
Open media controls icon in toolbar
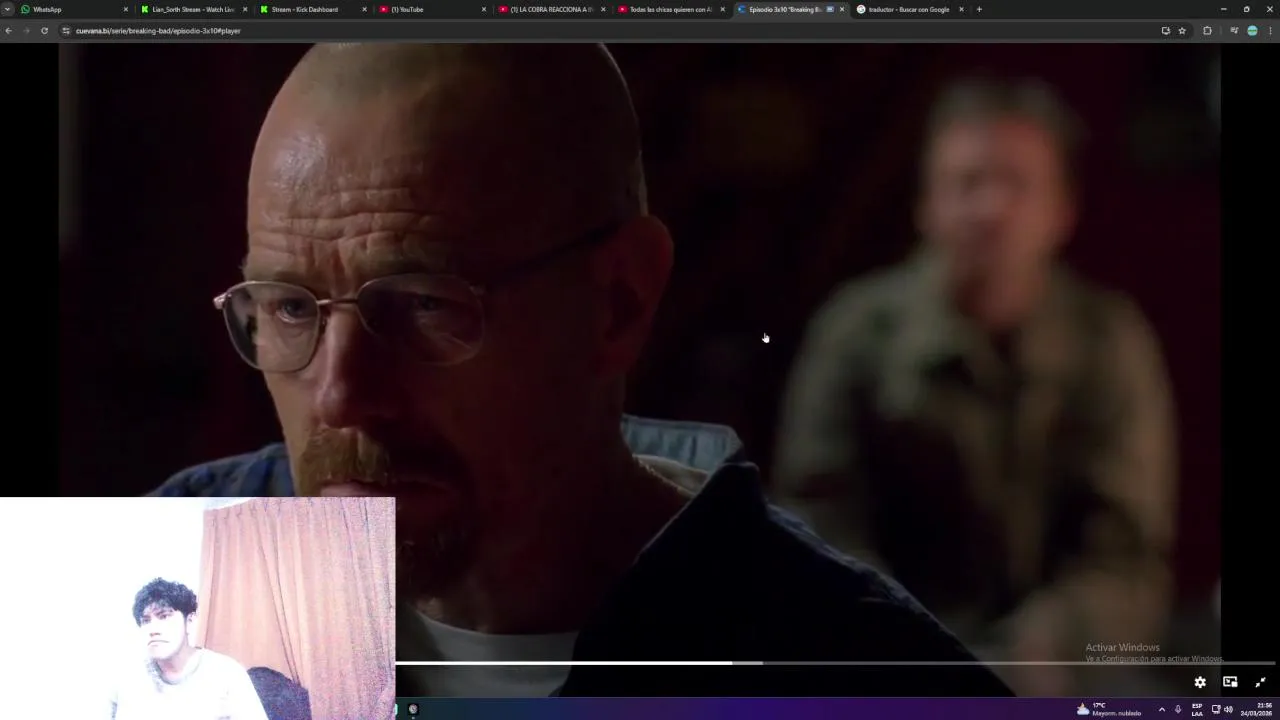[x=1234, y=31]
